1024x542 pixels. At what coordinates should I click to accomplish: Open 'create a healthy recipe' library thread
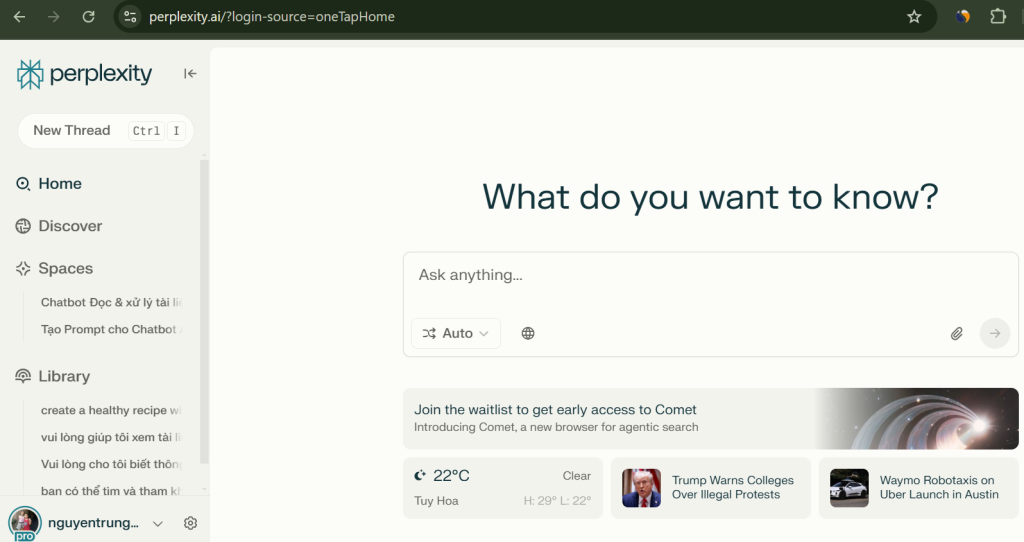tap(110, 410)
